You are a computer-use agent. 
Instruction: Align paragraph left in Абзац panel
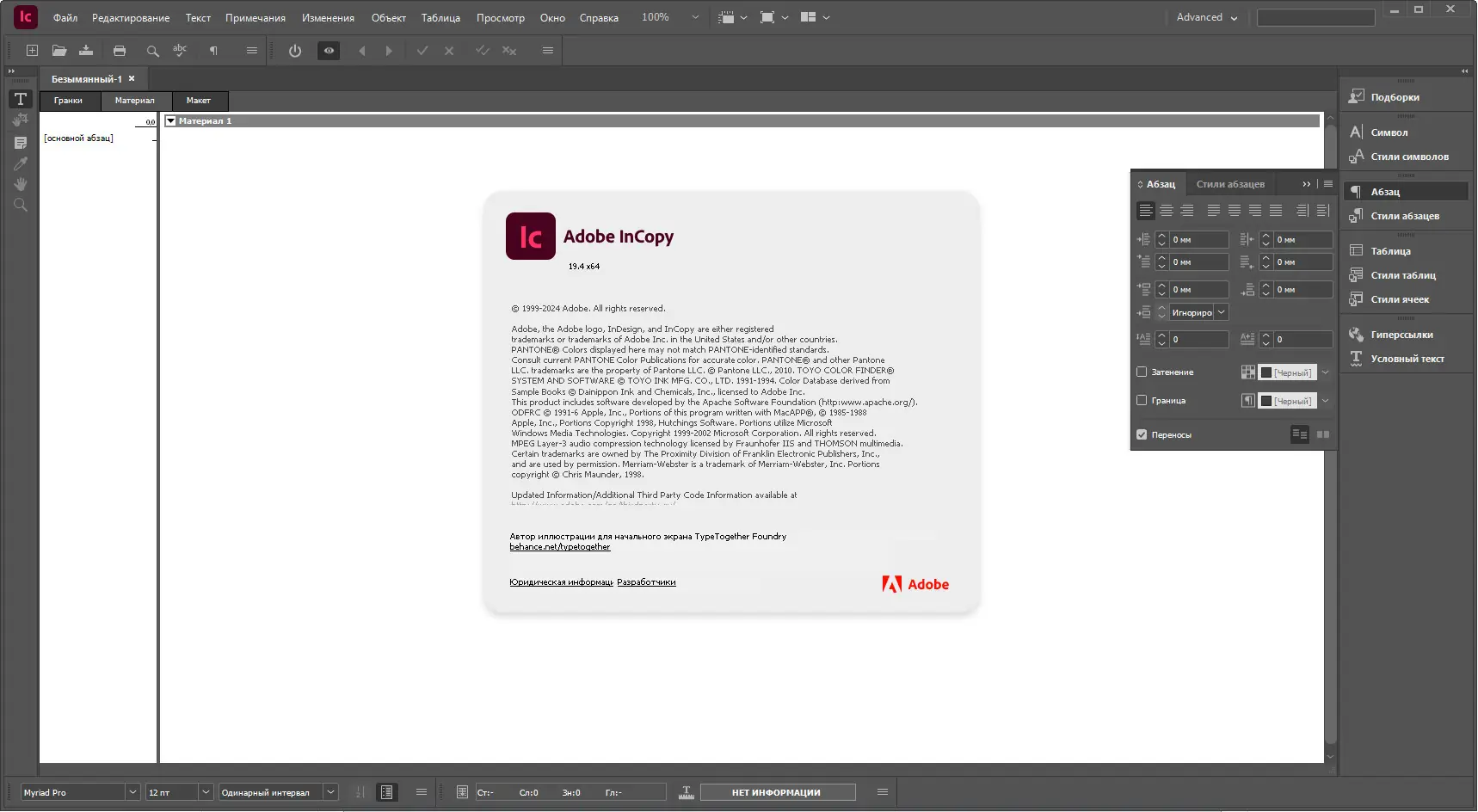(1145, 211)
